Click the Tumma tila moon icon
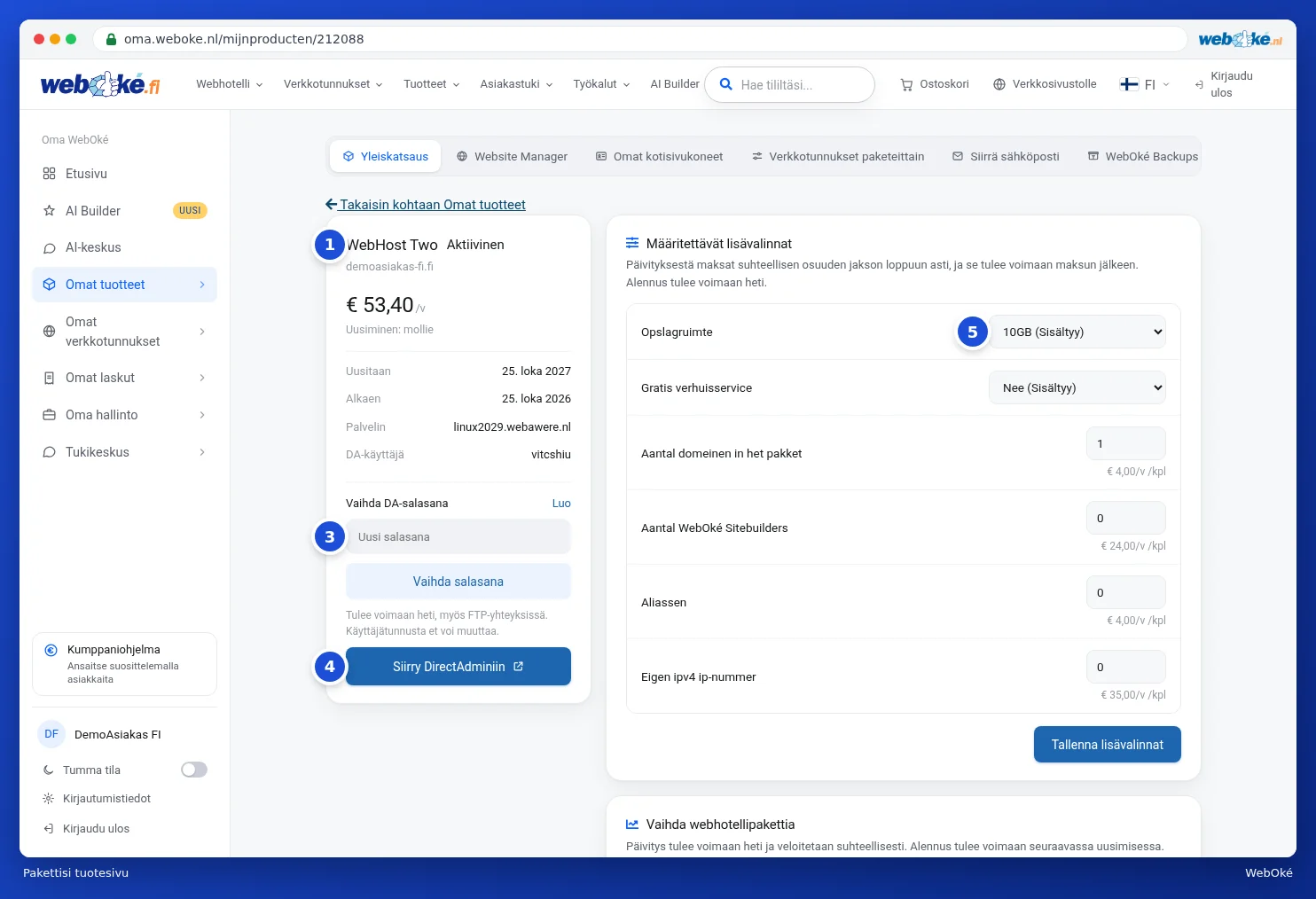This screenshot has height=899, width=1316. click(49, 770)
